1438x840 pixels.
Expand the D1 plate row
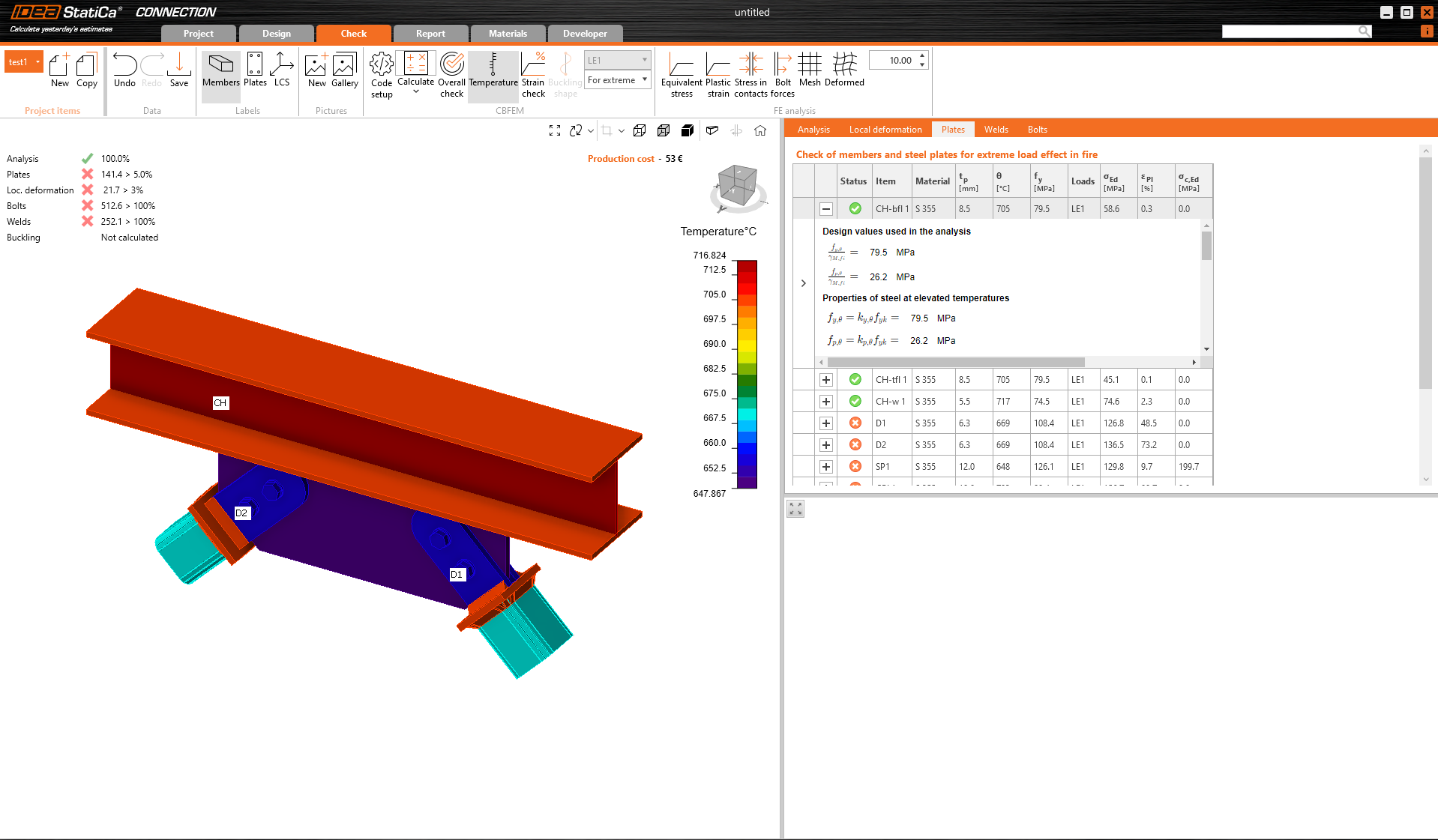[x=826, y=423]
